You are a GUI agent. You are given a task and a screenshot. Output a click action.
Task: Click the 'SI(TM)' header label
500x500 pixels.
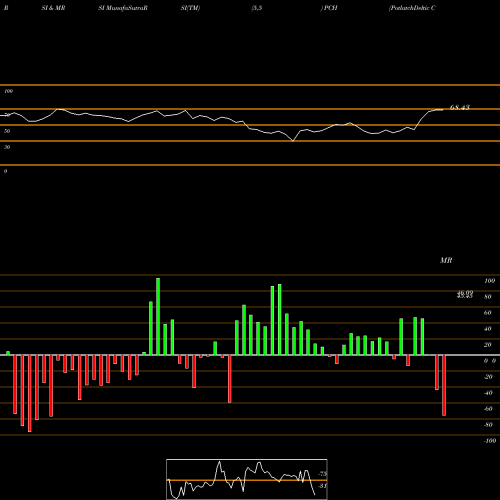190,8
